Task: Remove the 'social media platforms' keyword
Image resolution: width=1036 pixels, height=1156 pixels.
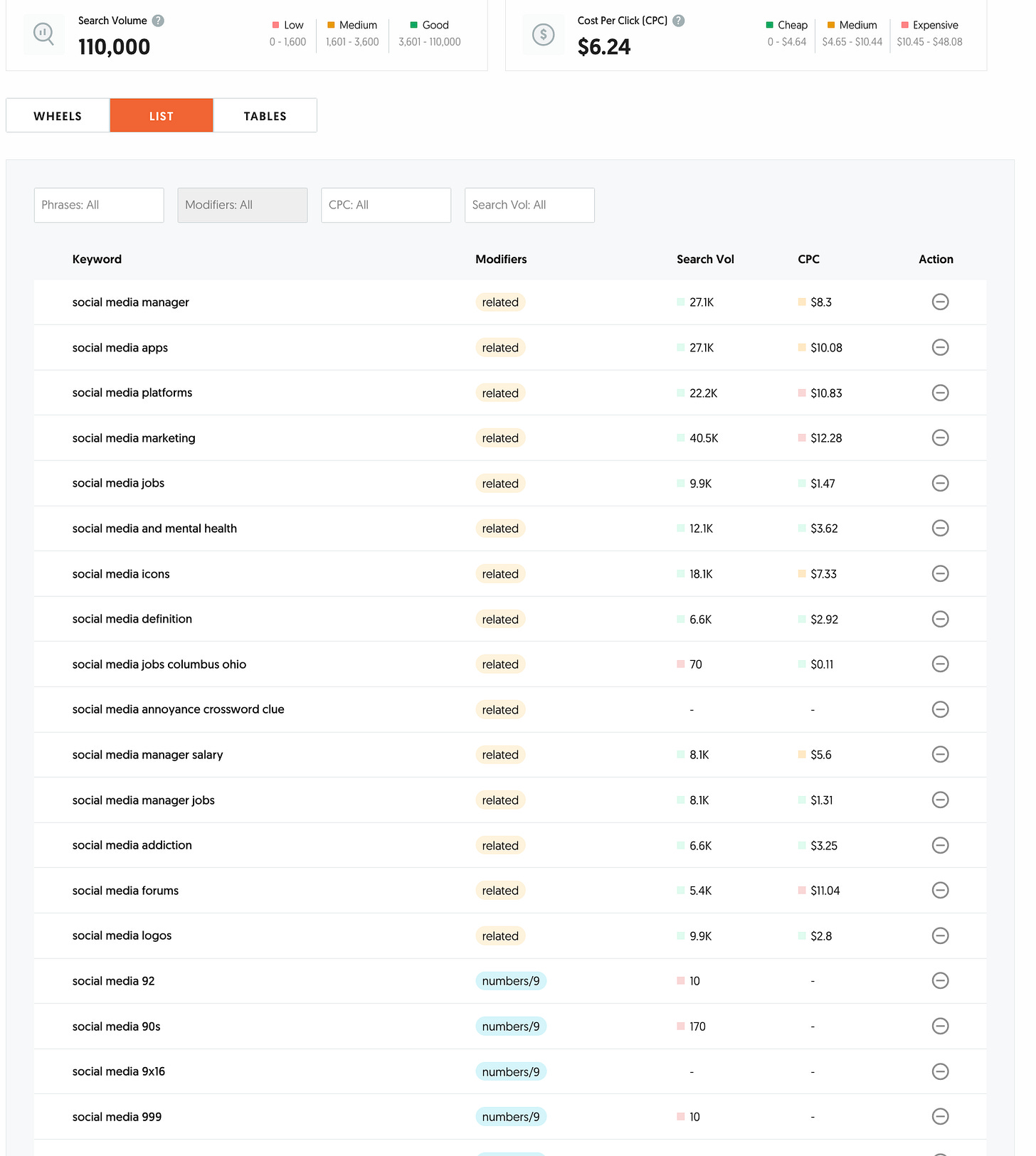Action: pyautogui.click(x=940, y=393)
